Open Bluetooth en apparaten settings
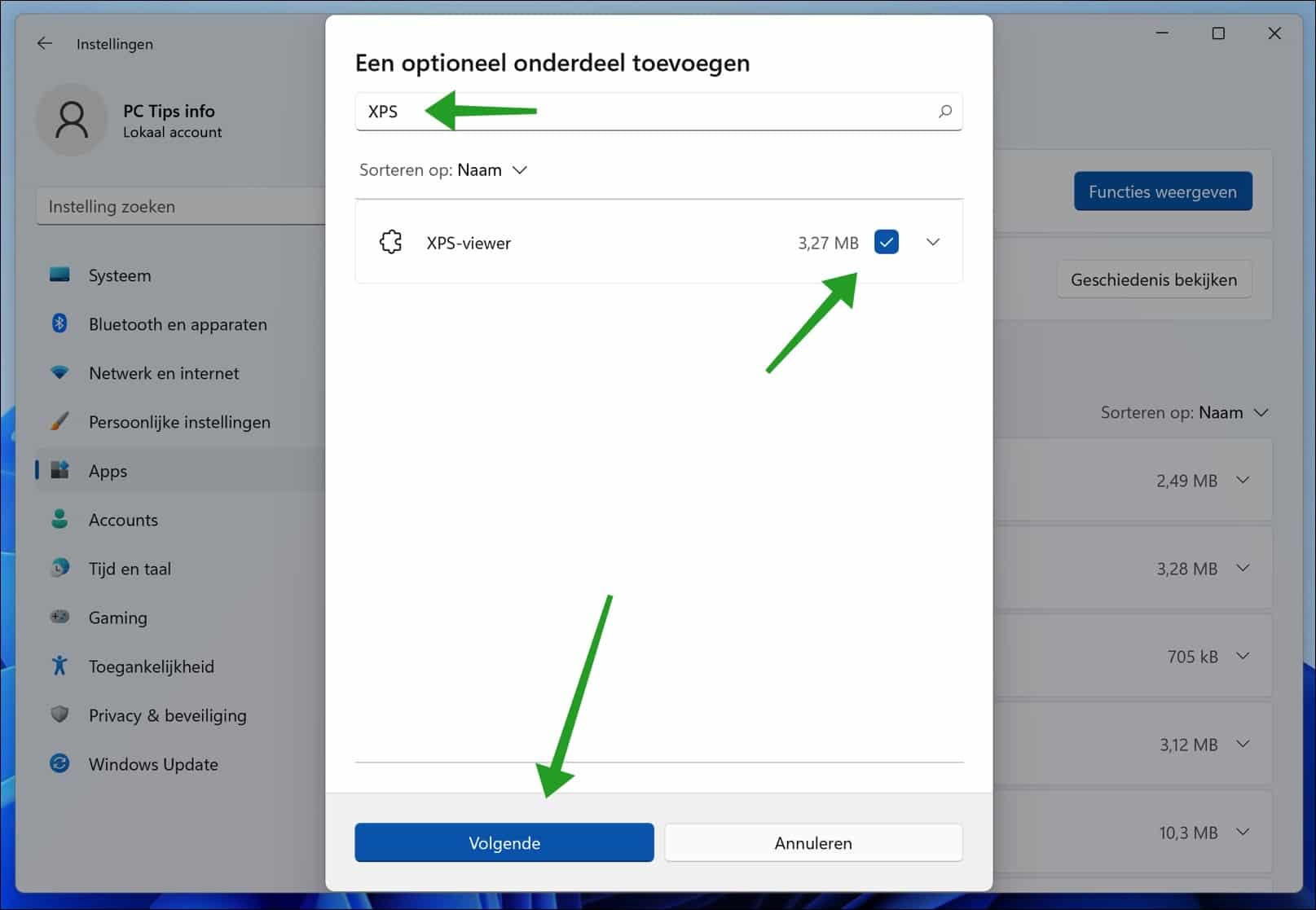 pyautogui.click(x=178, y=323)
